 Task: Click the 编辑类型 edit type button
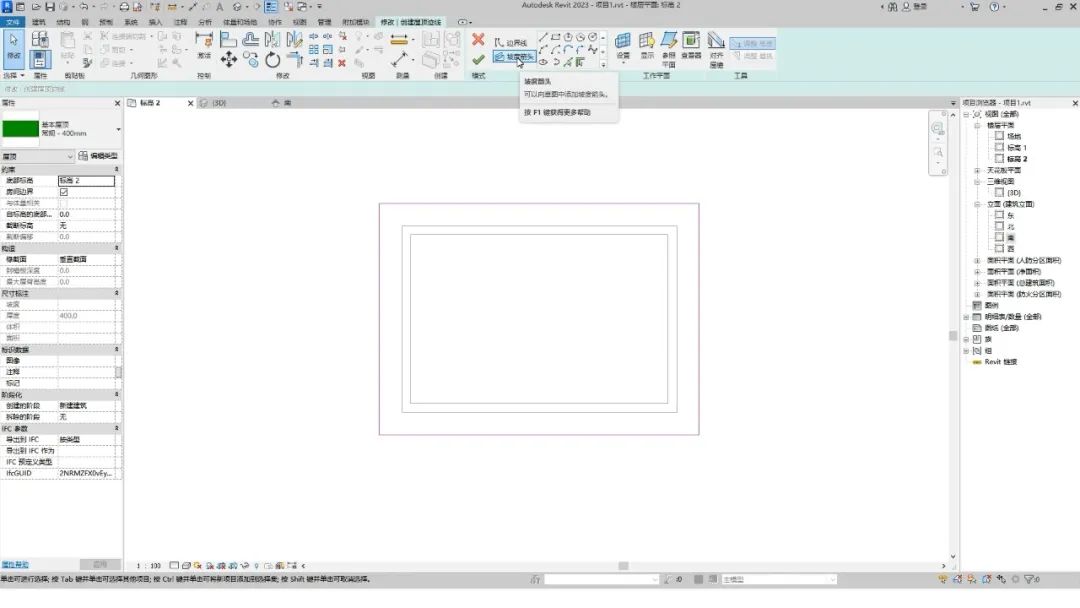pos(99,156)
